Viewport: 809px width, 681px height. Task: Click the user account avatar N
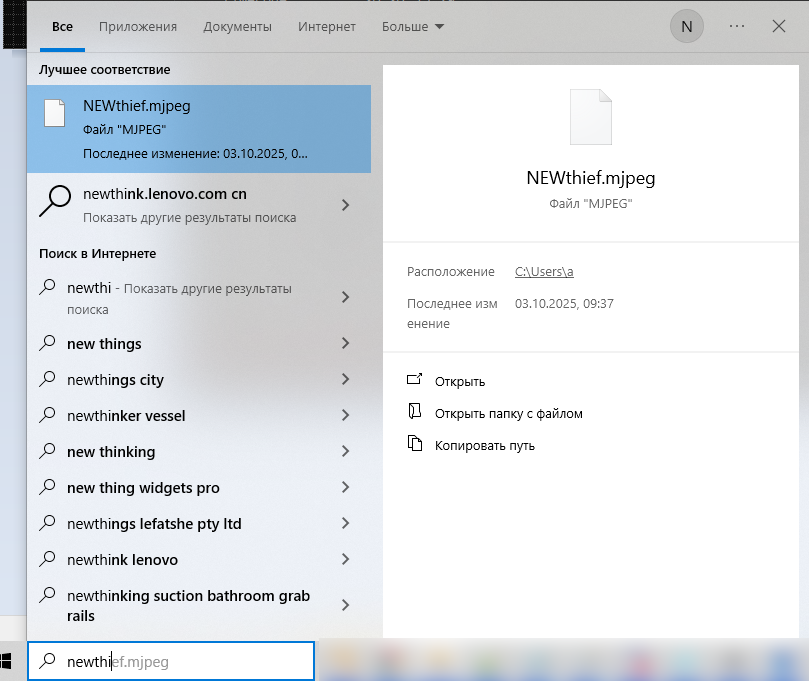tap(685, 27)
